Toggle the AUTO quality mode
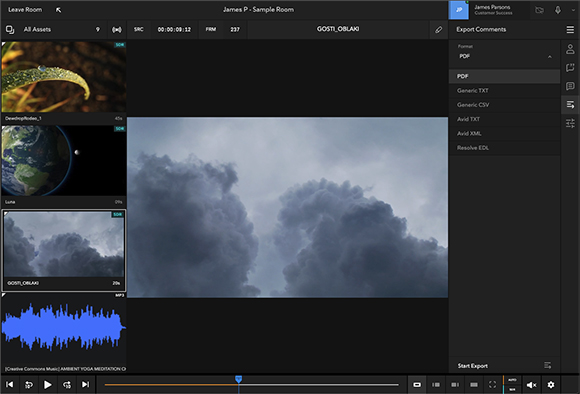 512,380
